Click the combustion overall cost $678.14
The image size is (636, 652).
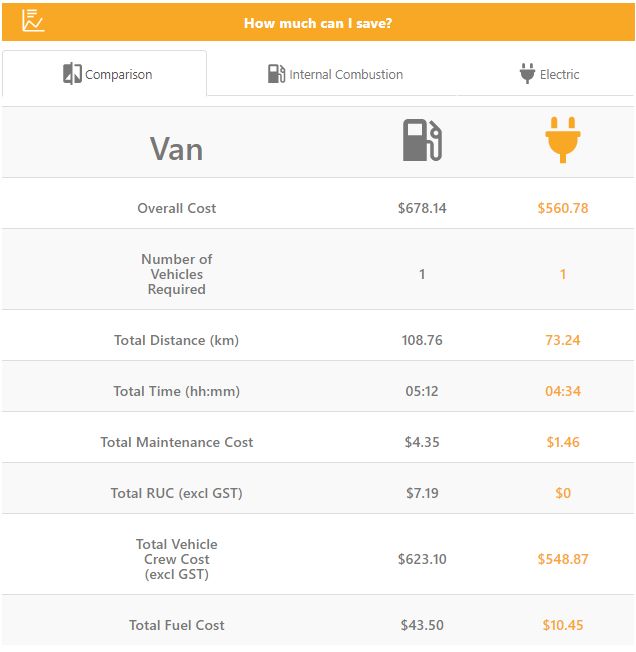[x=422, y=208]
